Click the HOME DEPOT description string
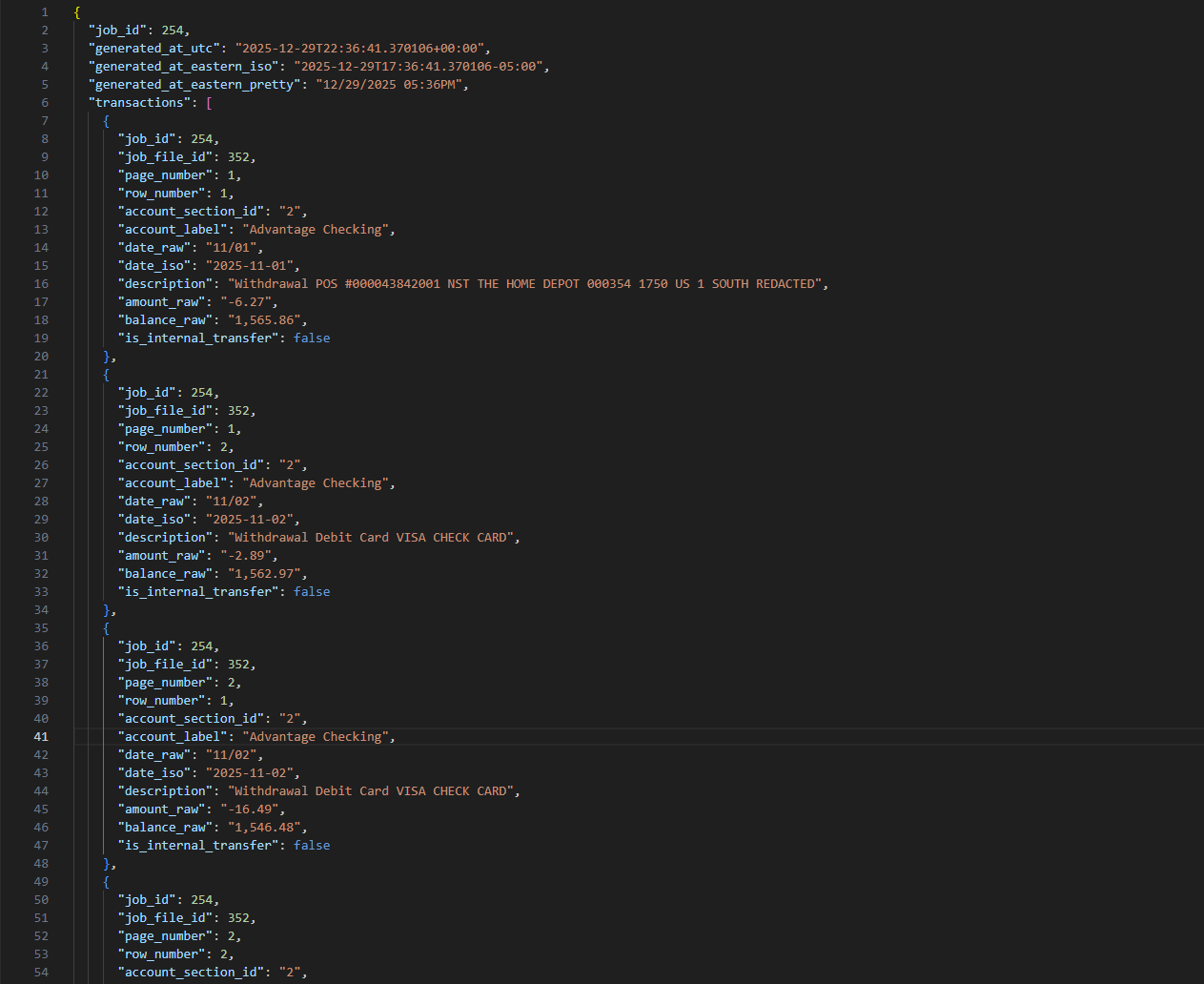This screenshot has height=984, width=1204. 527,283
